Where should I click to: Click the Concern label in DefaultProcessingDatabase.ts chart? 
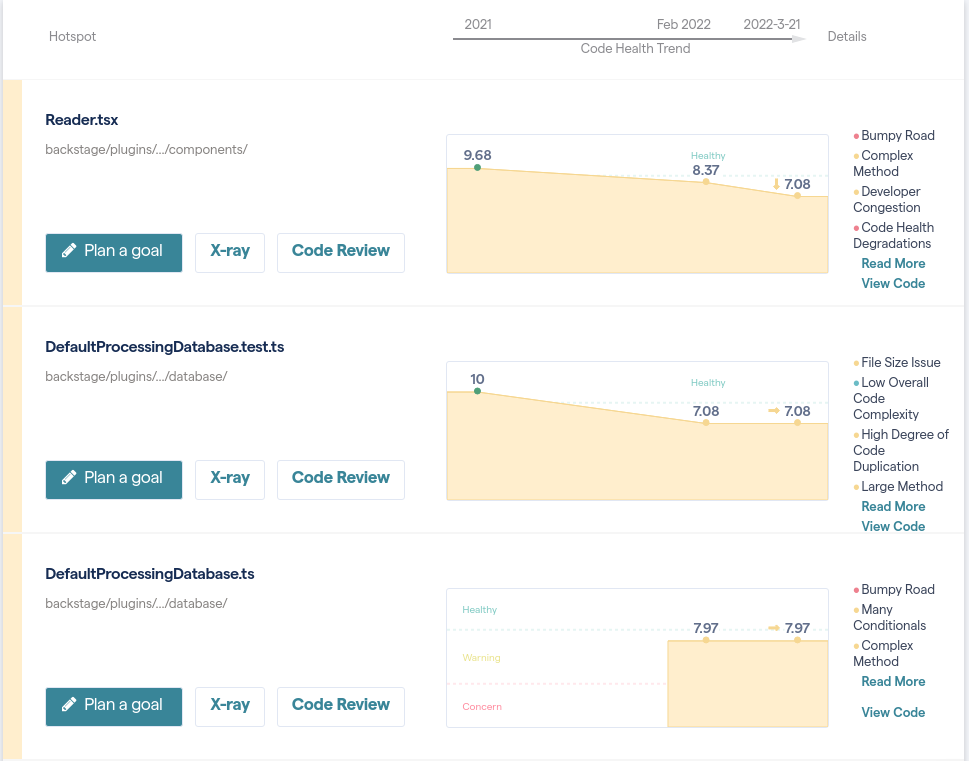point(482,707)
